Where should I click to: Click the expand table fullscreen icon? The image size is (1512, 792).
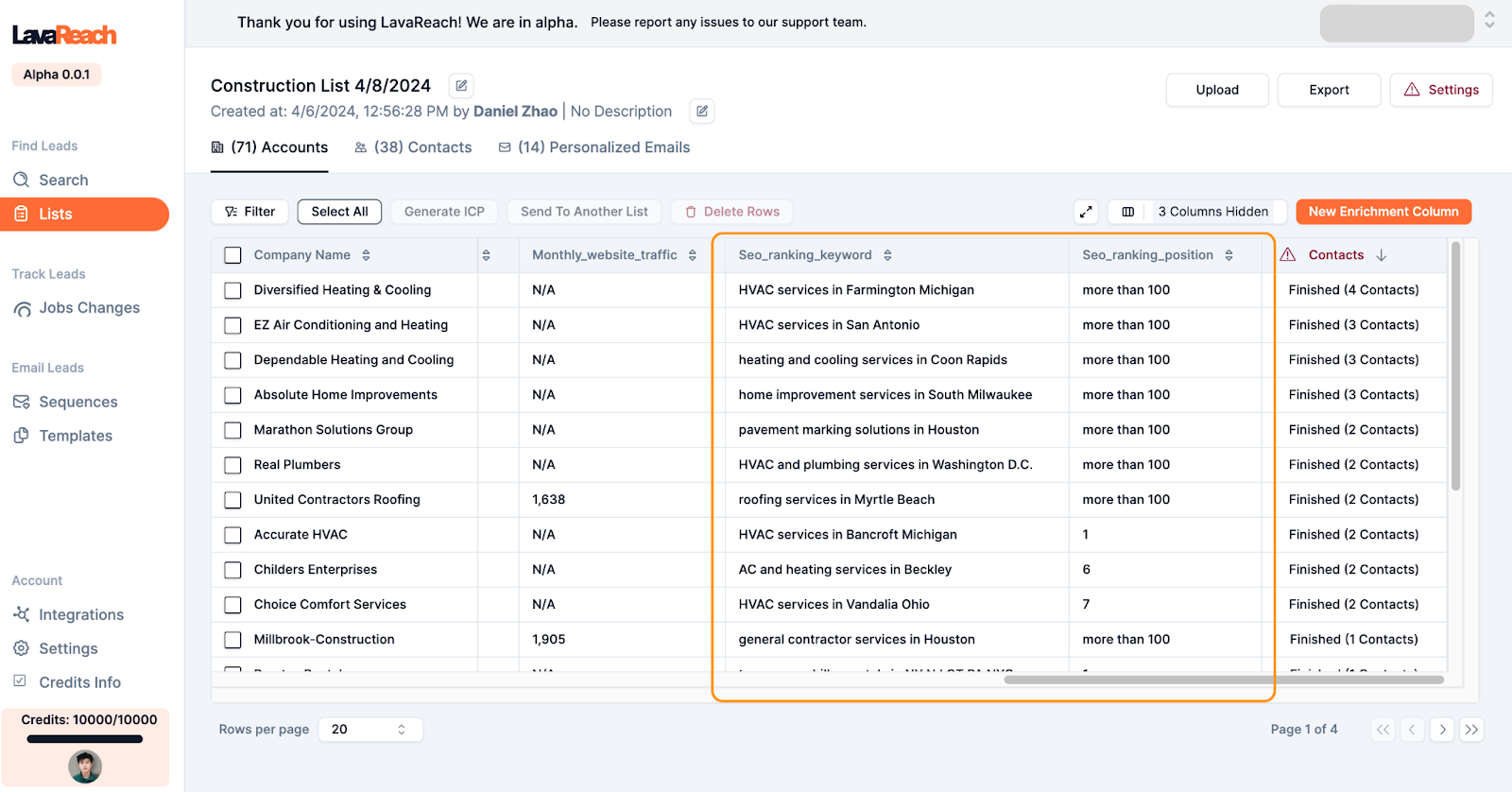(1086, 212)
